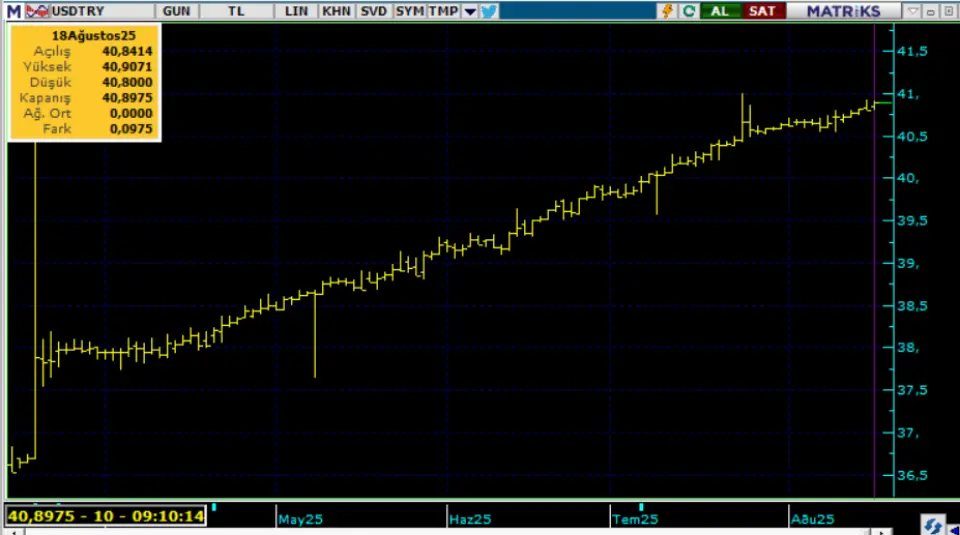Click the MATRIKS logo label
Screen dimensions: 960x535
[x=843, y=11]
